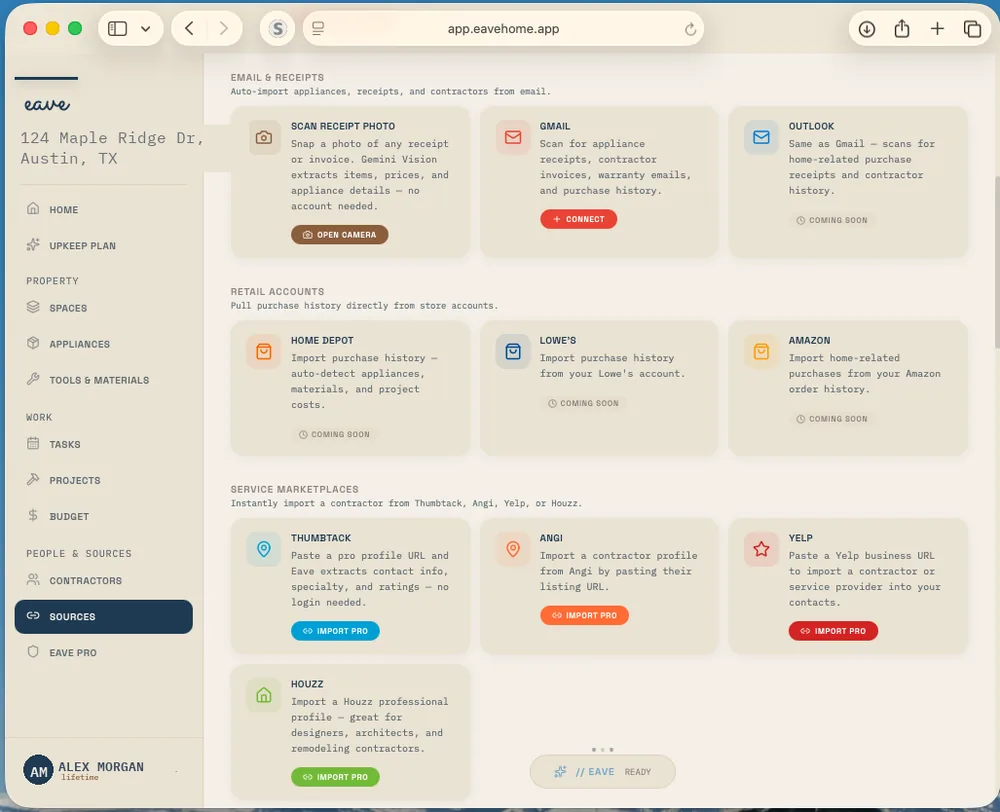Click Lowe's Coming Soon label

583,403
